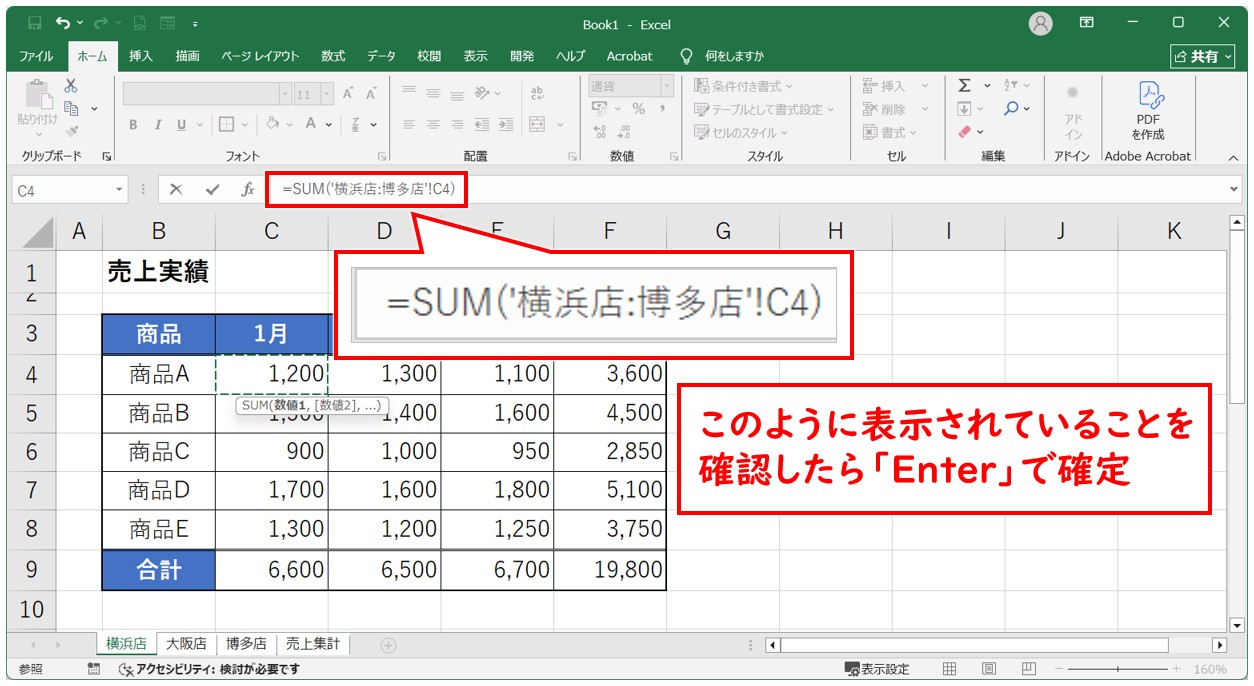The width and height of the screenshot is (1254, 686).
Task: Open 表示設定 in the status bar
Action: click(877, 669)
